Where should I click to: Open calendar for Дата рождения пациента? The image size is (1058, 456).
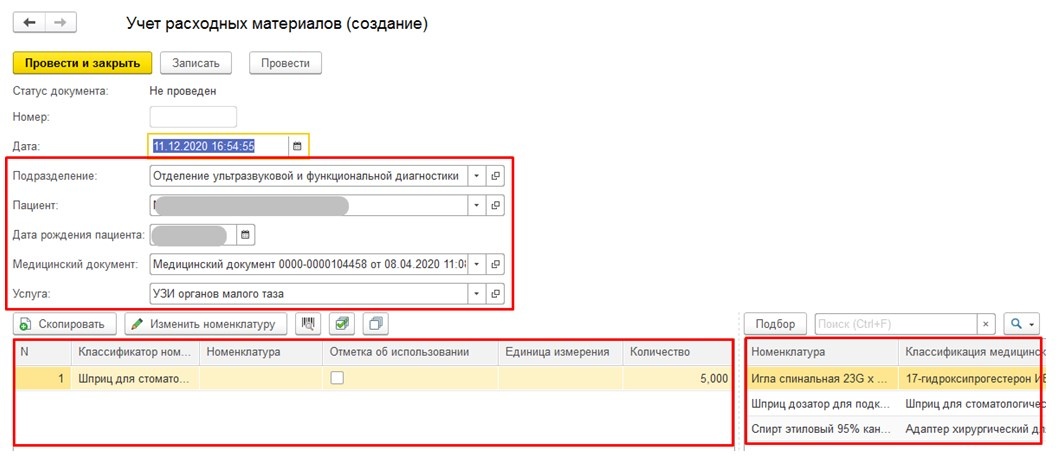246,235
